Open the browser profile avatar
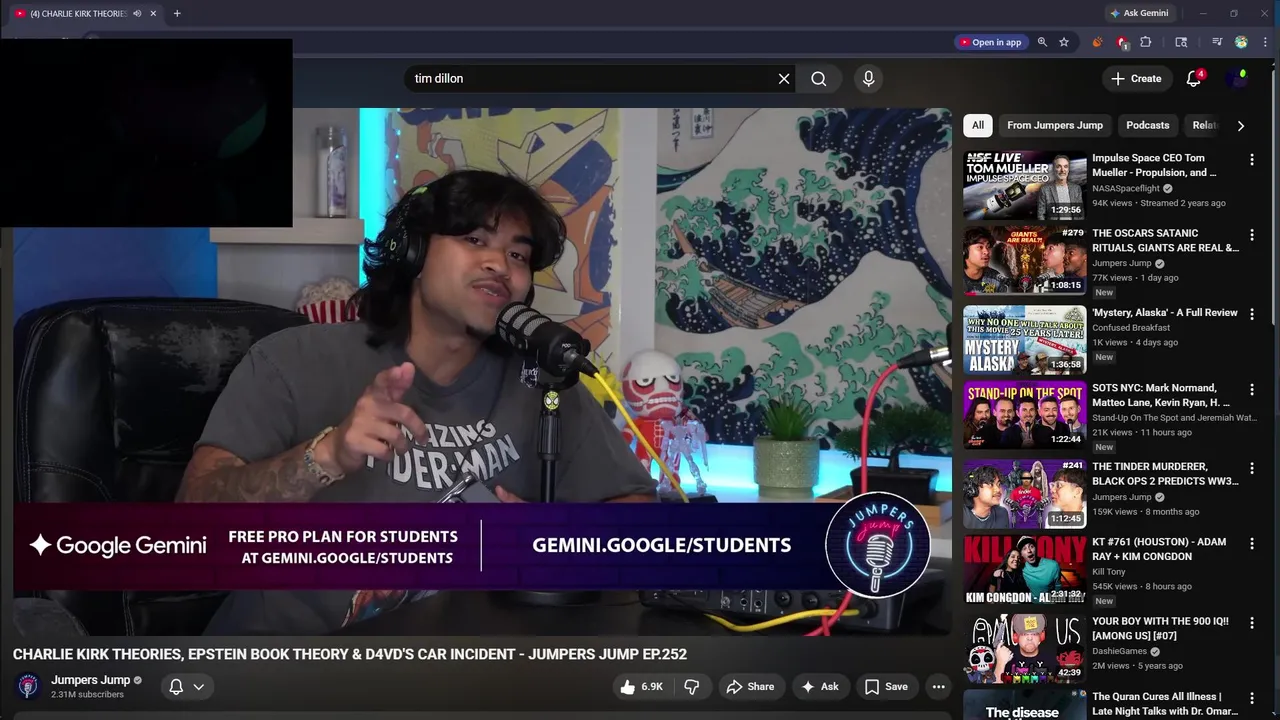 [1241, 42]
